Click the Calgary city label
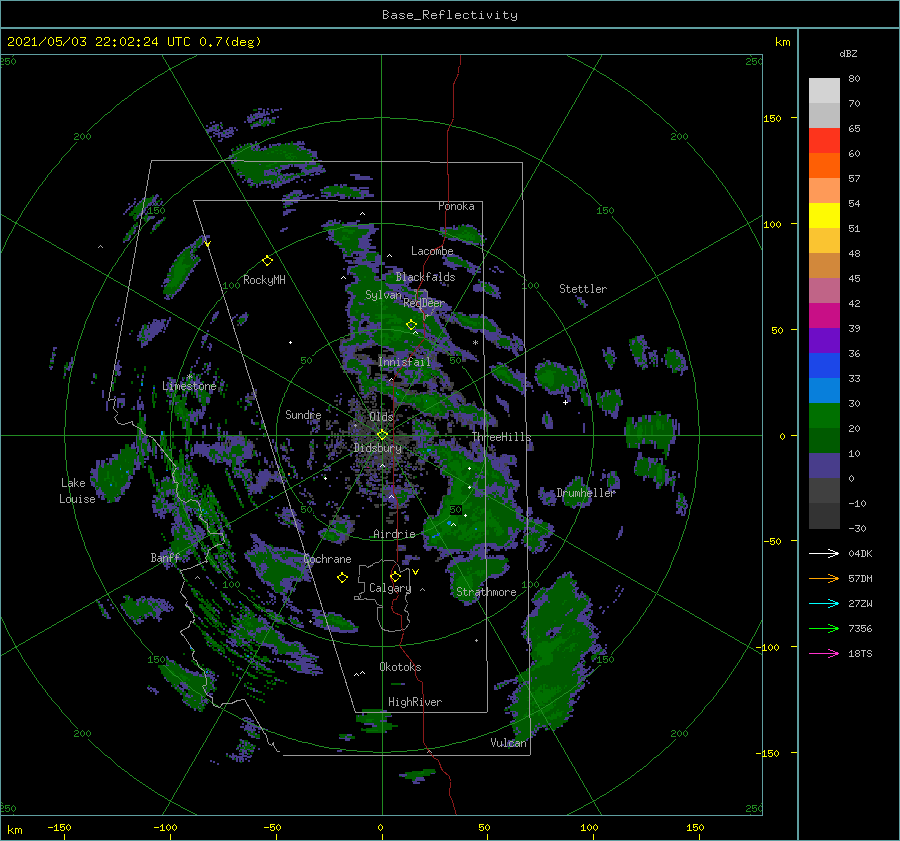The height and width of the screenshot is (841, 900). [x=390, y=588]
